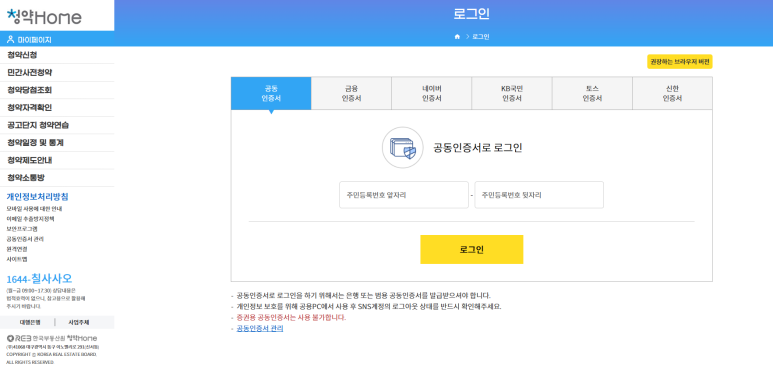The height and width of the screenshot is (388, 773).
Task: Open the 청약자격확인 menu
Action: click(57, 107)
